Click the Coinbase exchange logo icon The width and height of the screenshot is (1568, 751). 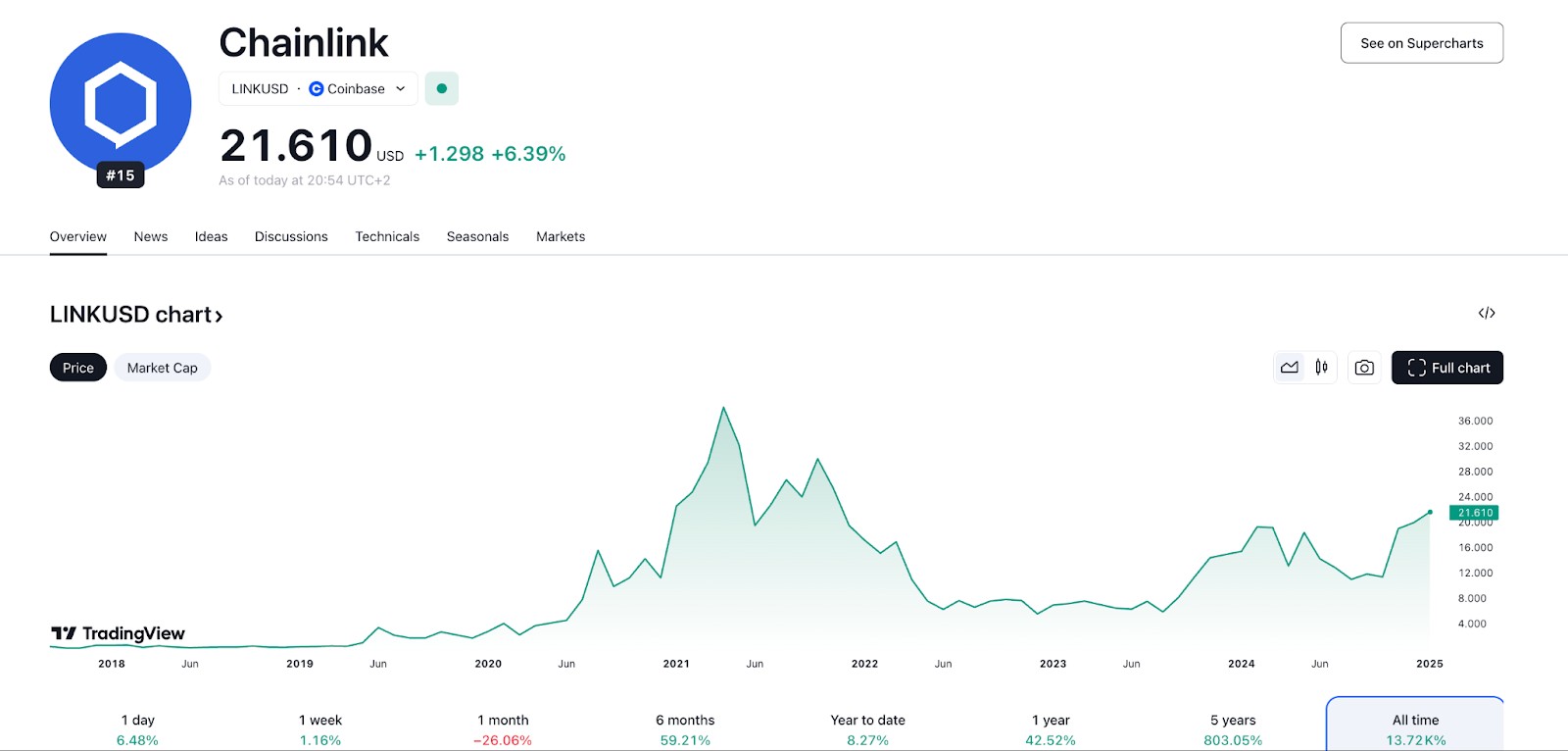pyautogui.click(x=316, y=88)
